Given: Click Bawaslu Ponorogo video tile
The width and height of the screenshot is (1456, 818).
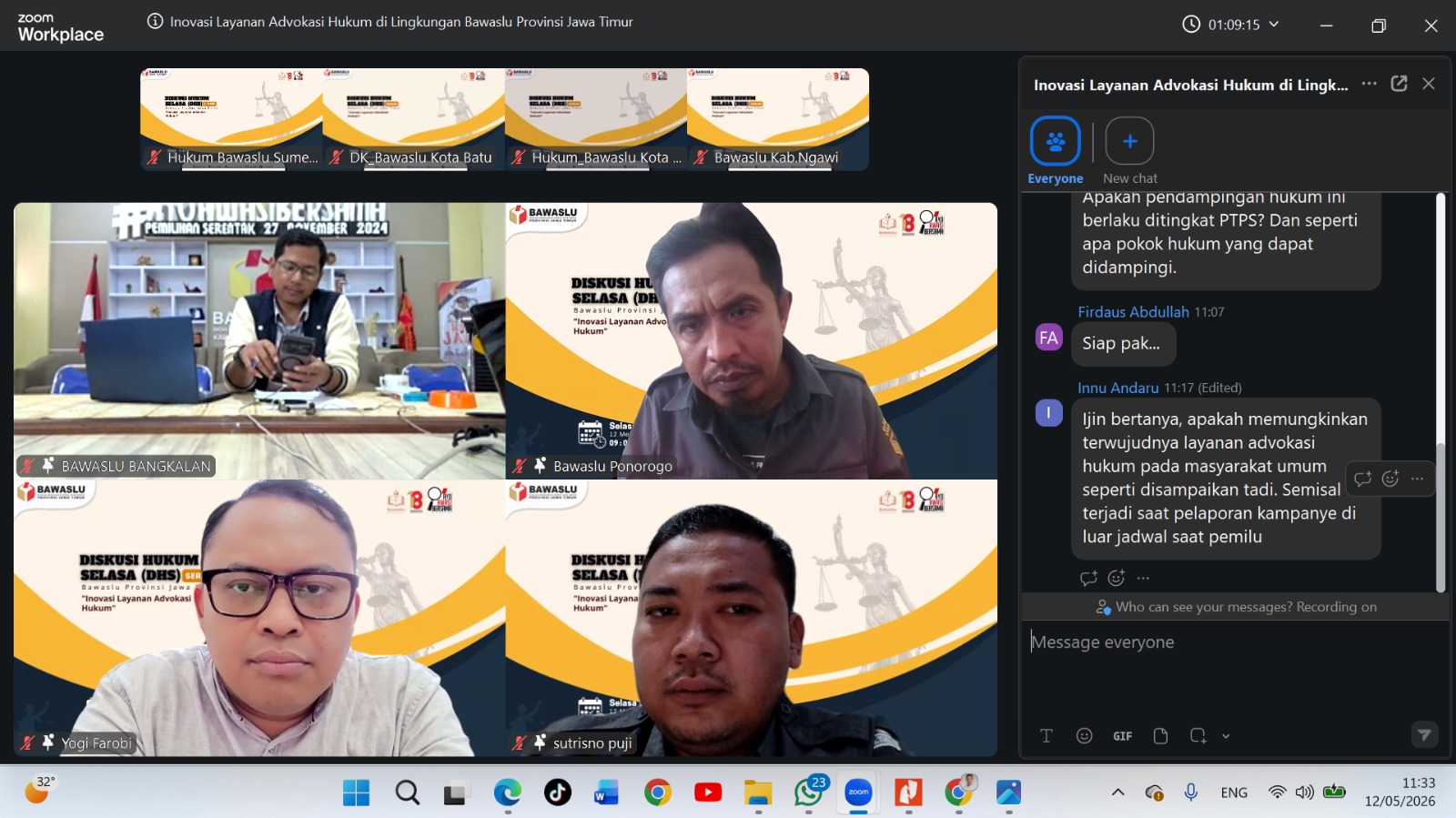Looking at the screenshot, I should 752,341.
